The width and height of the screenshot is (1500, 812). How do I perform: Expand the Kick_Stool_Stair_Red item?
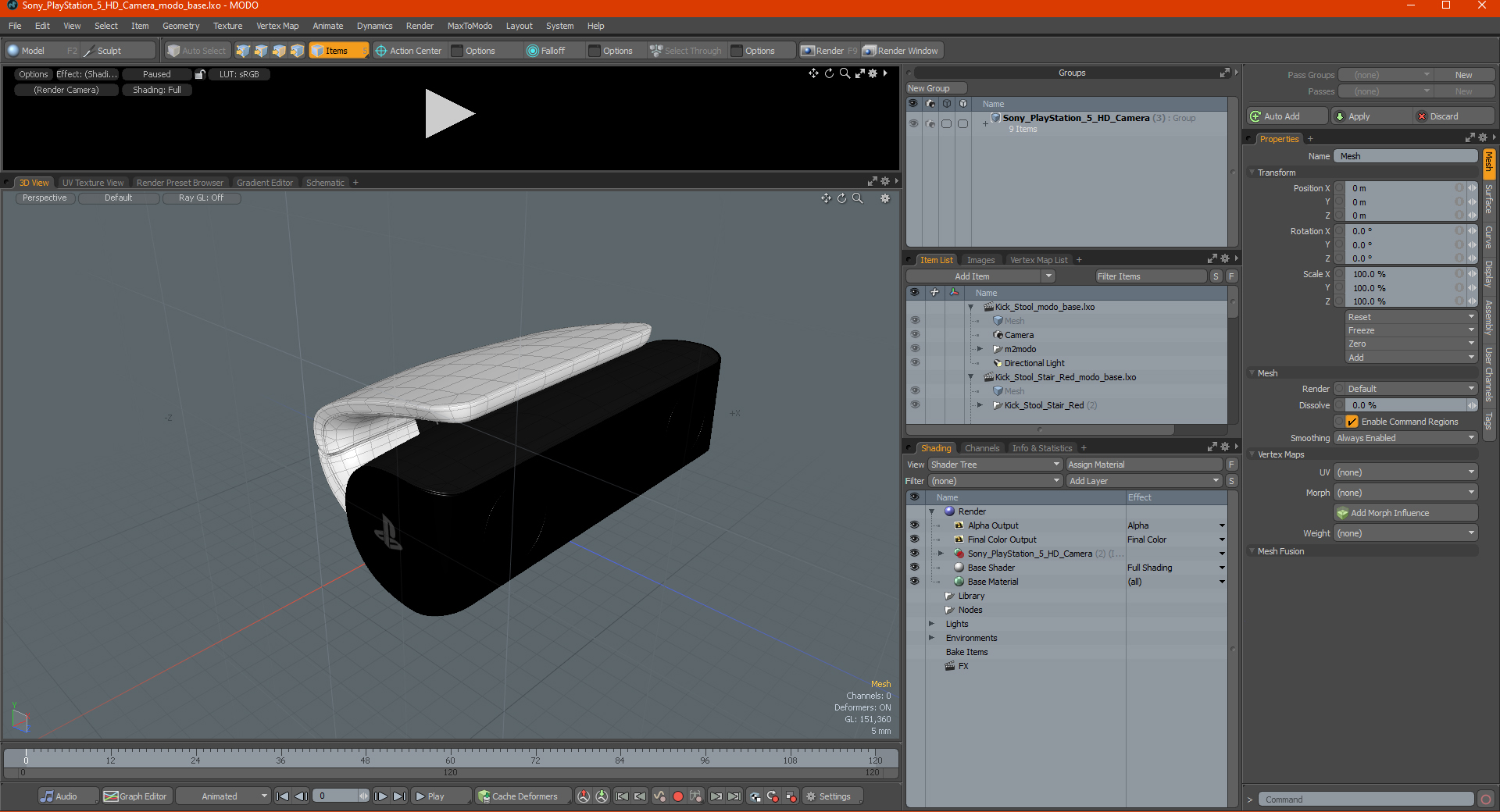pos(980,405)
